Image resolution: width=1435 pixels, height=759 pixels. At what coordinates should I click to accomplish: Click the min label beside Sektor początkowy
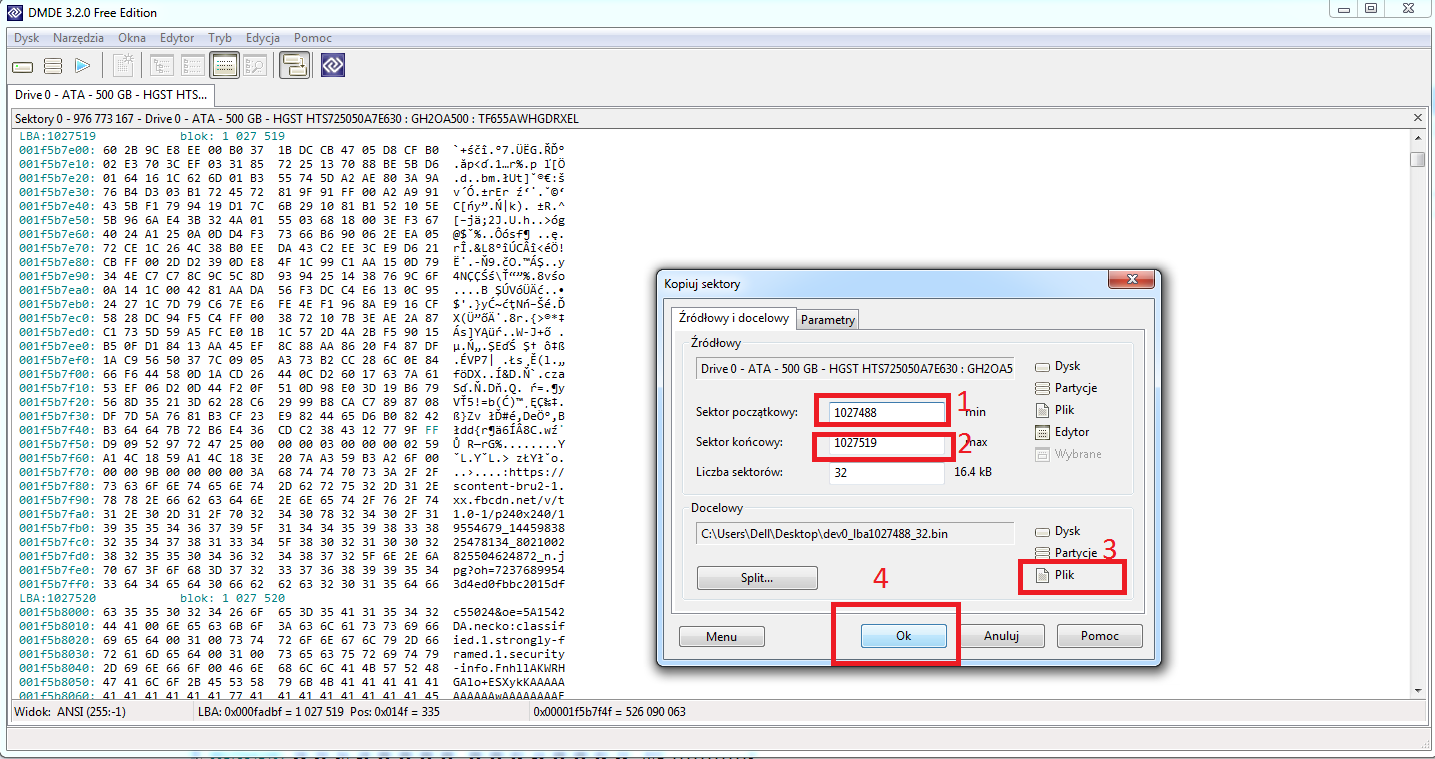coord(975,412)
